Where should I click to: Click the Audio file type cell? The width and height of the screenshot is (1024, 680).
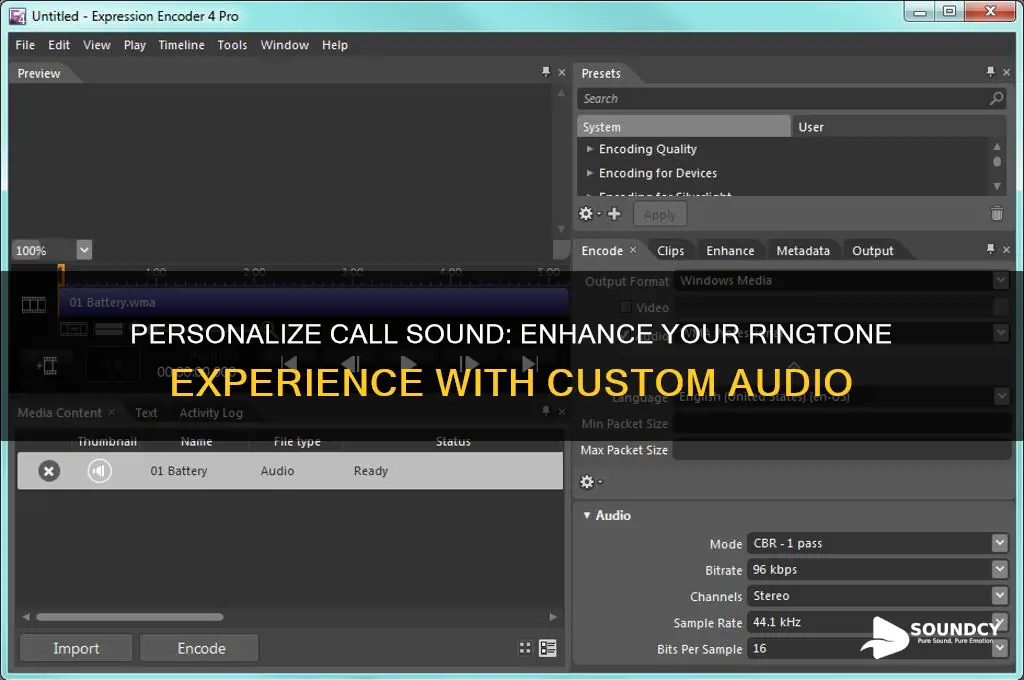[x=278, y=471]
